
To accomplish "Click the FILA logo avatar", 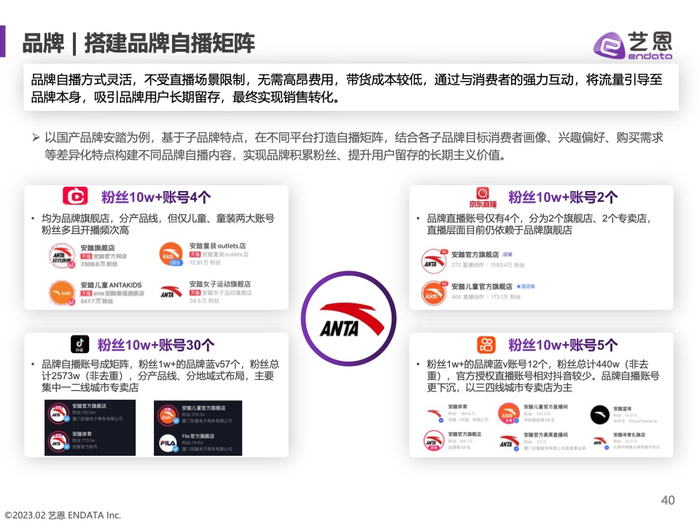I will click(x=168, y=443).
